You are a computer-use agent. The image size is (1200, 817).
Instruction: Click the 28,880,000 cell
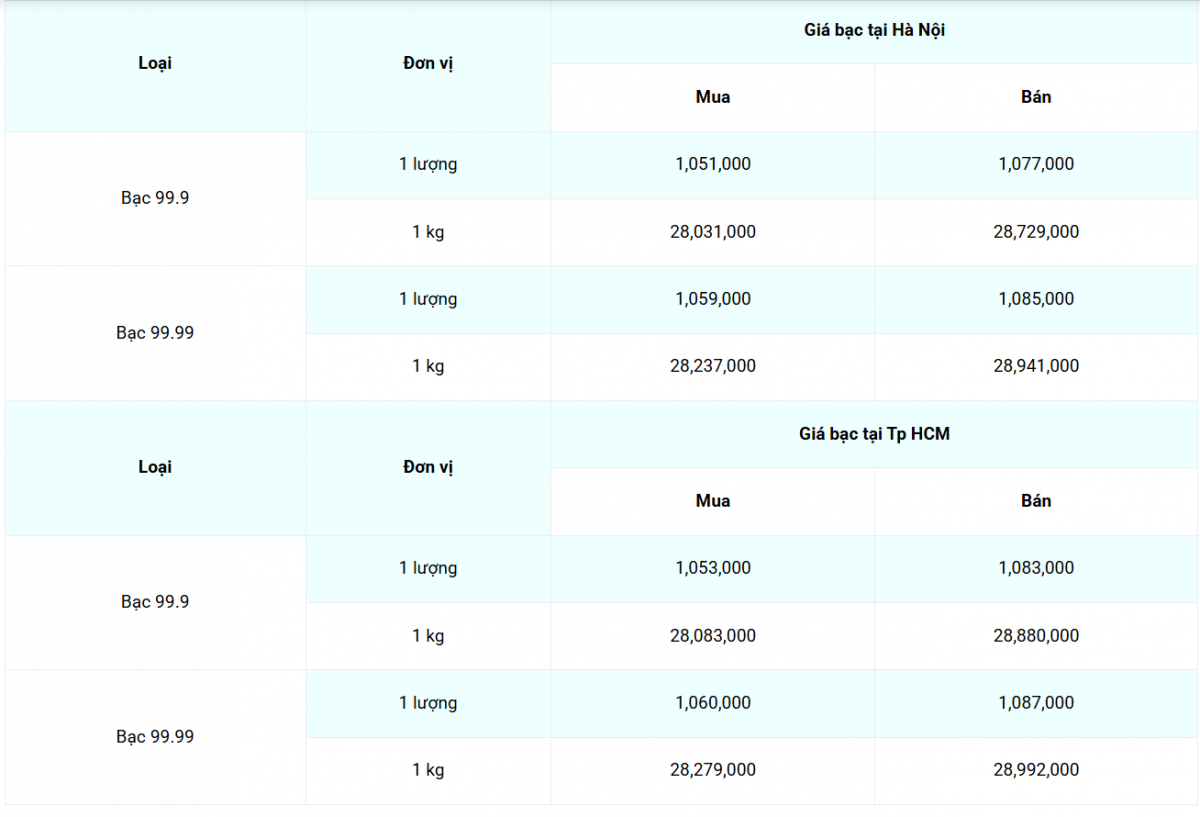click(x=1036, y=636)
